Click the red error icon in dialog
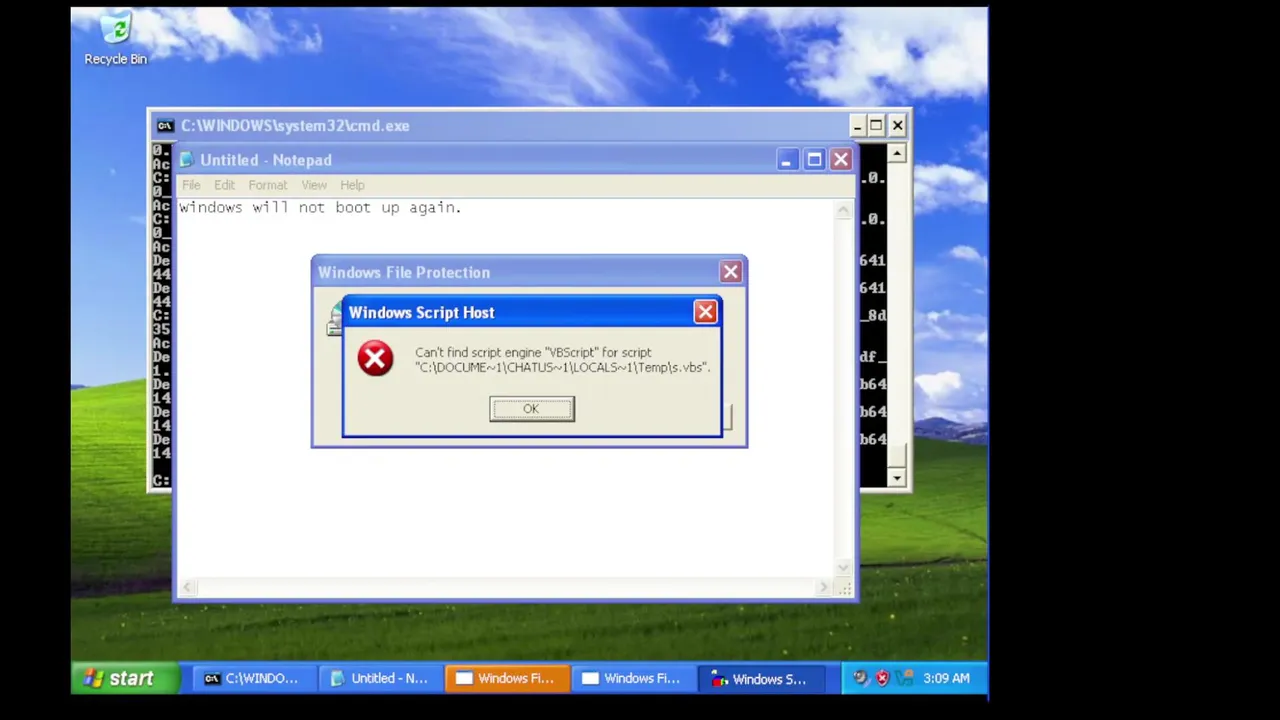The width and height of the screenshot is (1280, 720). click(375, 358)
